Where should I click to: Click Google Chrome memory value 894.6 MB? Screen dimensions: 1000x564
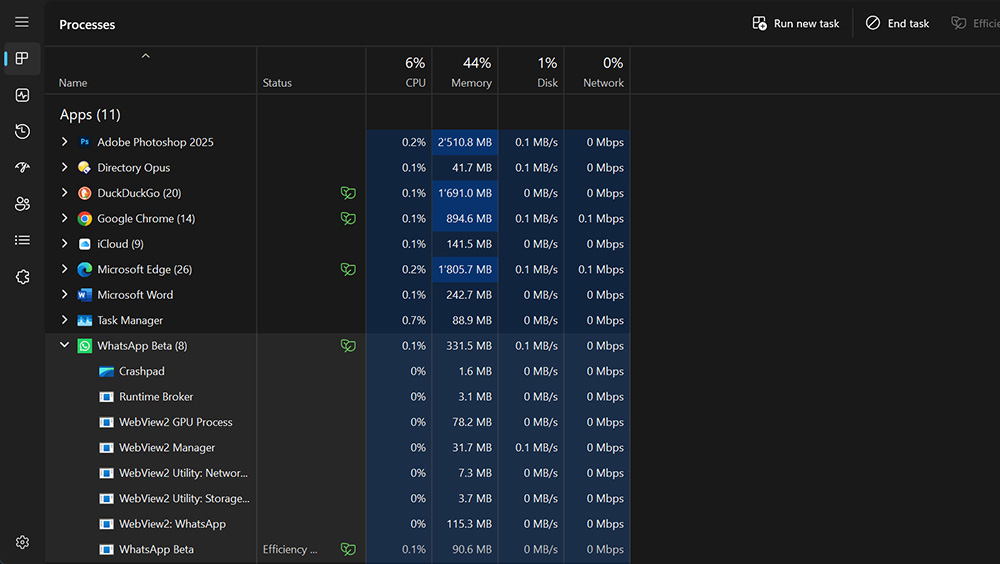point(469,218)
